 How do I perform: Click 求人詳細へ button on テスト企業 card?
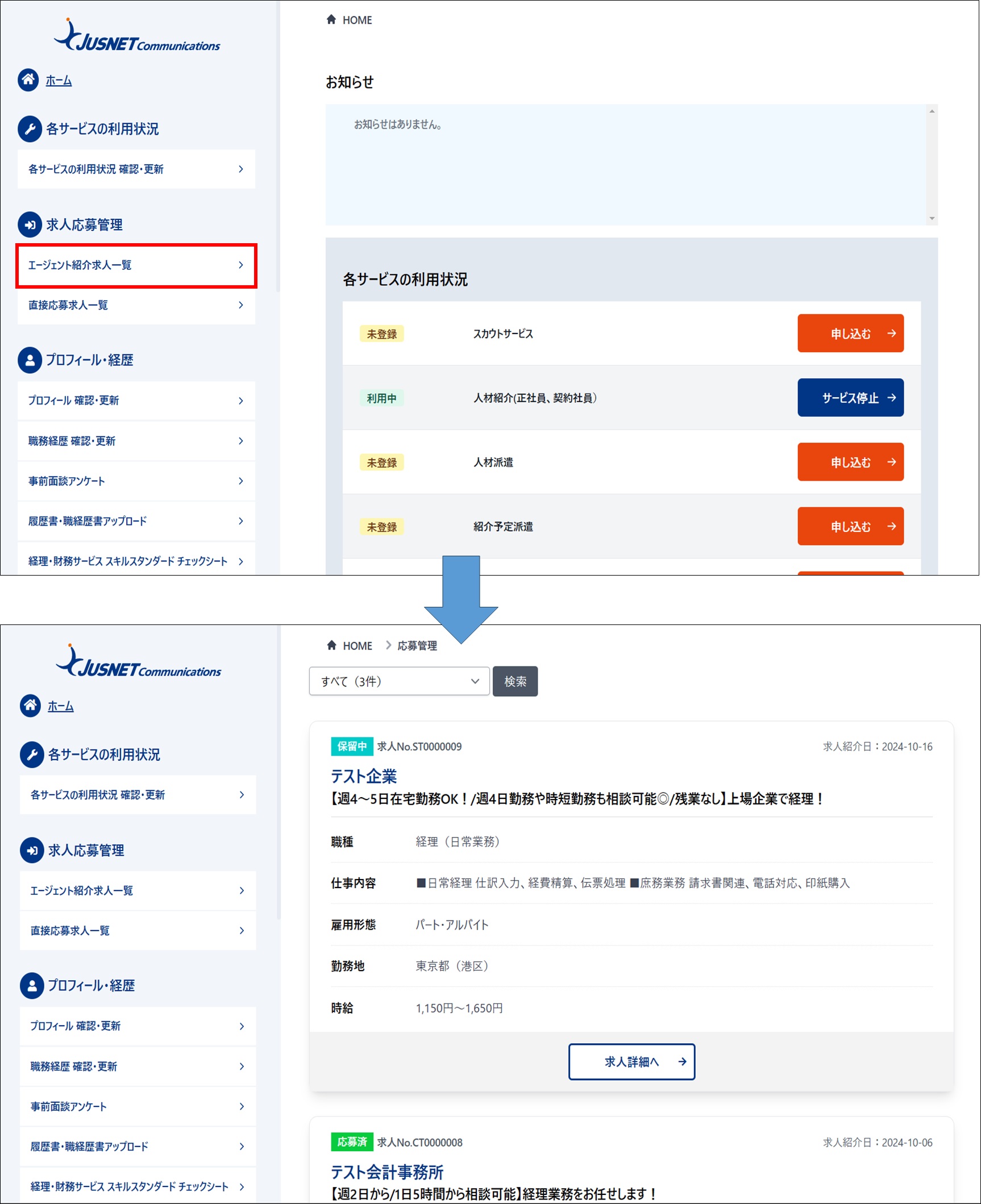(631, 1061)
